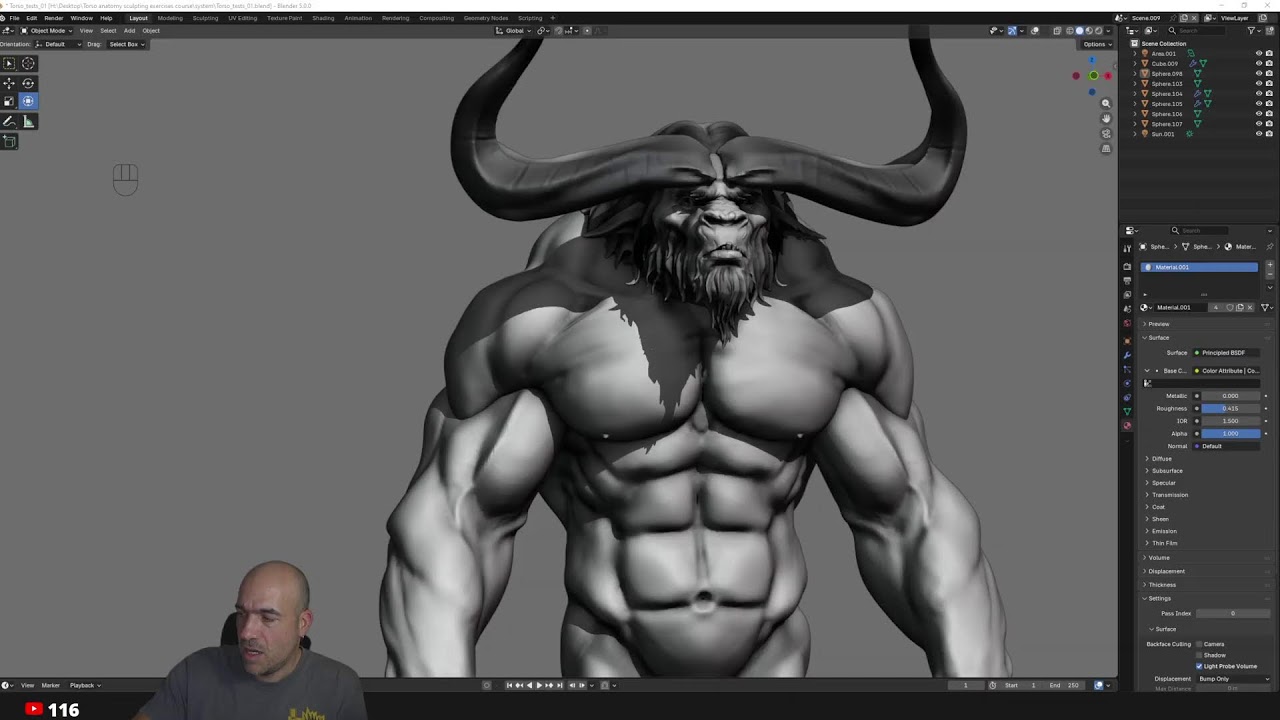This screenshot has width=1280, height=720.
Task: Click the Metallic value field
Action: coord(1231,396)
